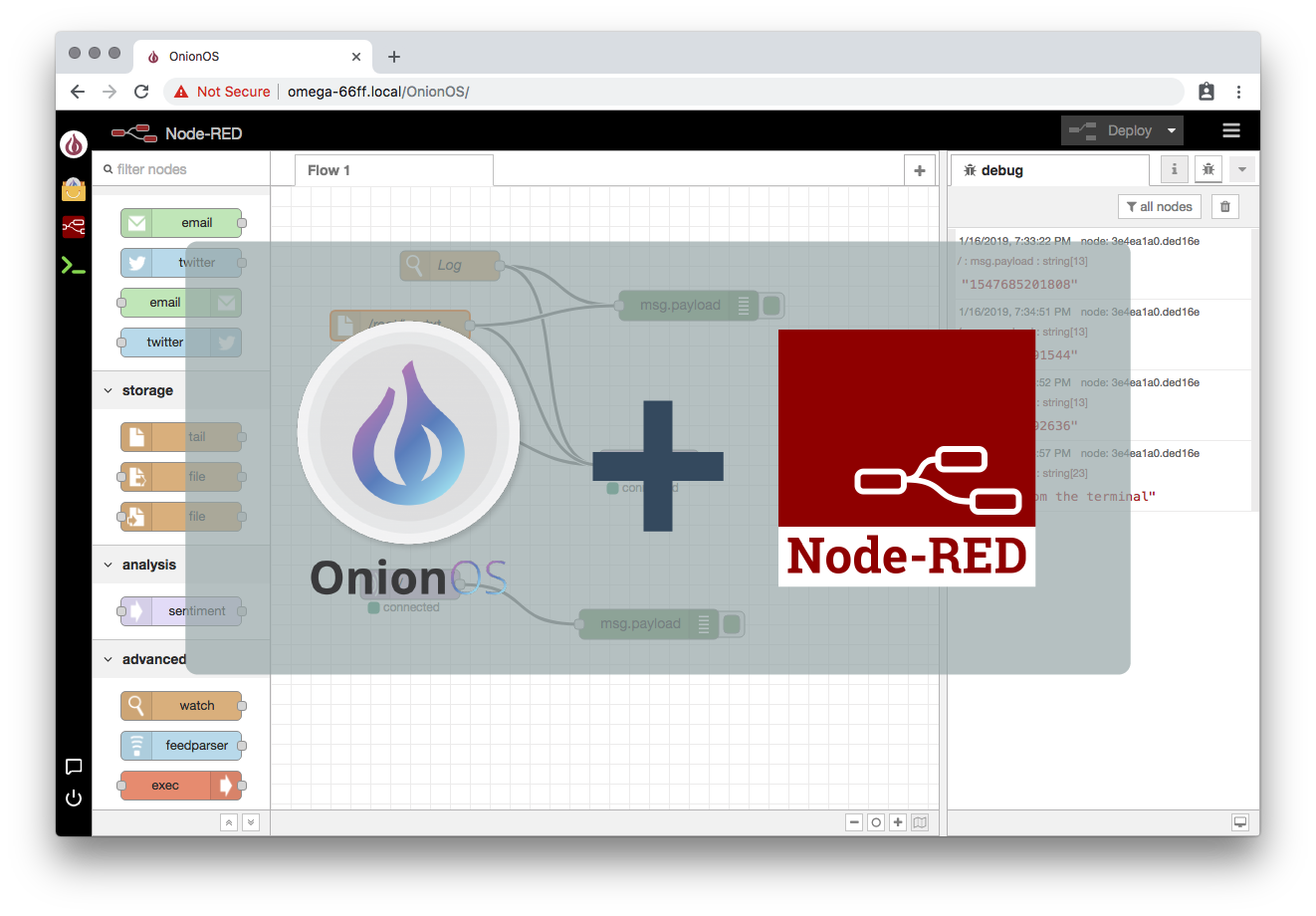Click the zoom-in plus icon under the workspace
The width and height of the screenshot is (1316, 916).
898,822
